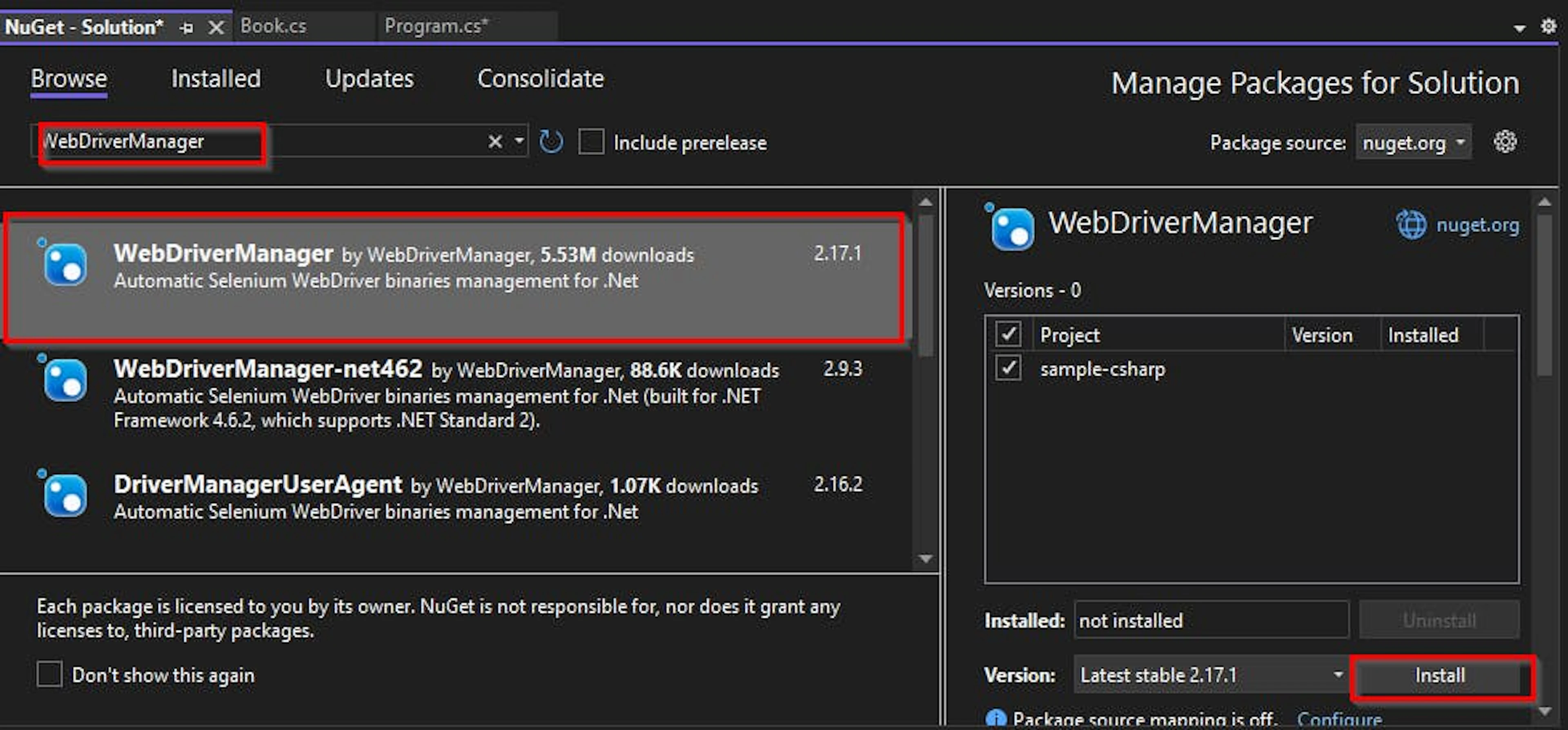Image resolution: width=1568 pixels, height=730 pixels.
Task: Open the Consolidate tab
Action: coord(541,79)
